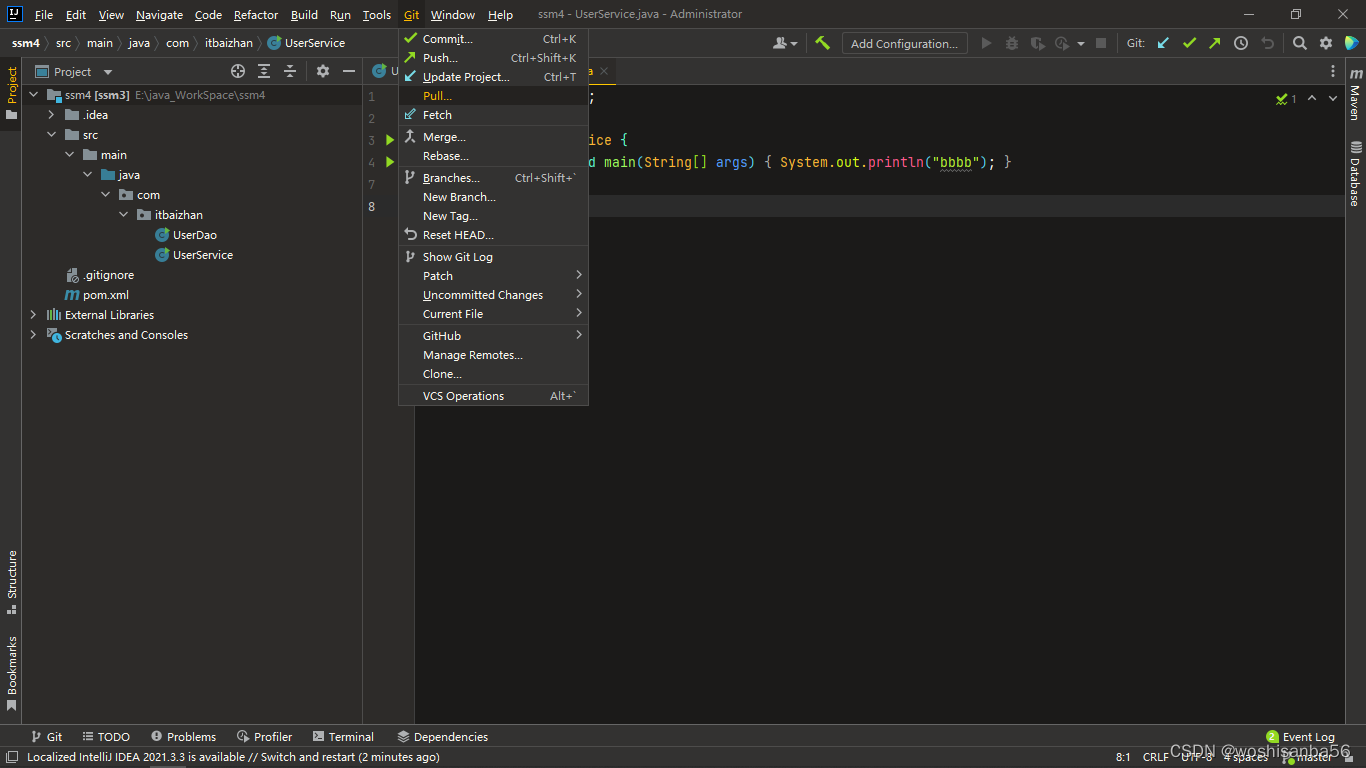Image resolution: width=1366 pixels, height=768 pixels.
Task: Open the Problems tool window tab
Action: (x=182, y=737)
